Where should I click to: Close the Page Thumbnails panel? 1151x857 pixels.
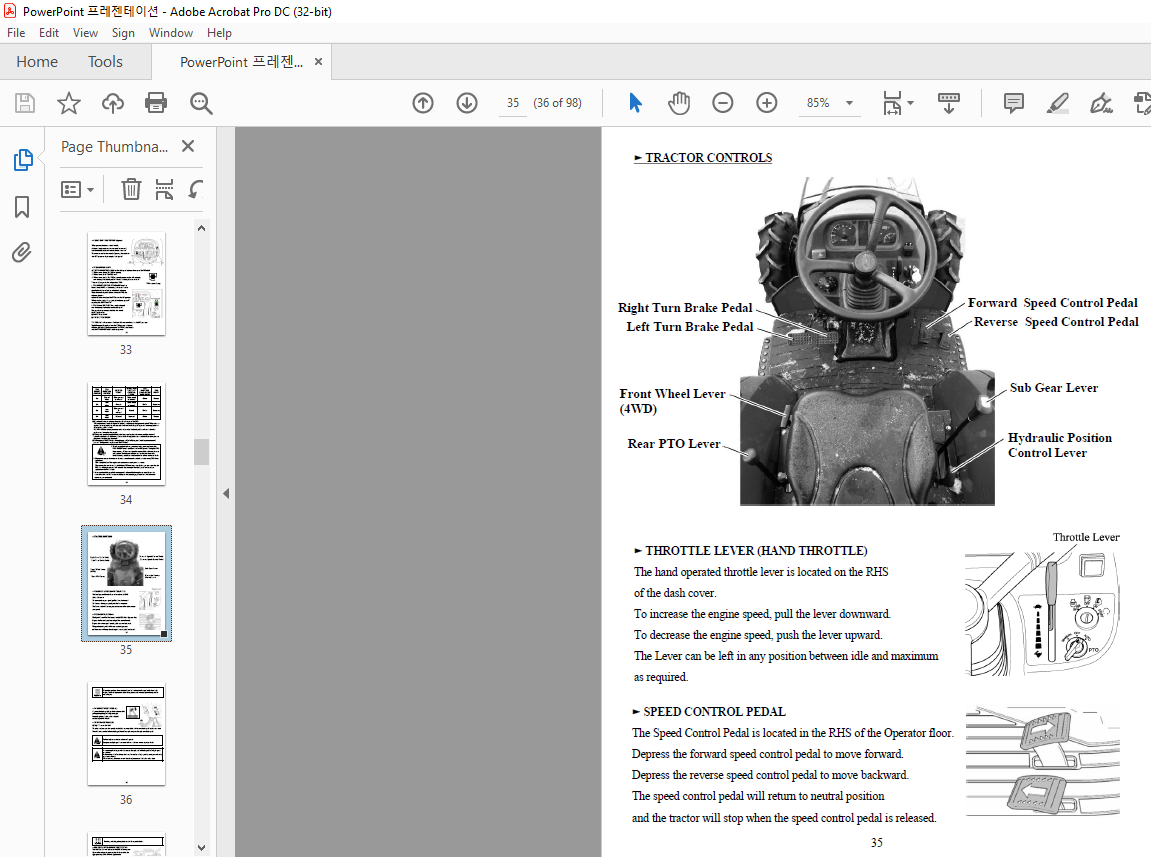pyautogui.click(x=188, y=146)
